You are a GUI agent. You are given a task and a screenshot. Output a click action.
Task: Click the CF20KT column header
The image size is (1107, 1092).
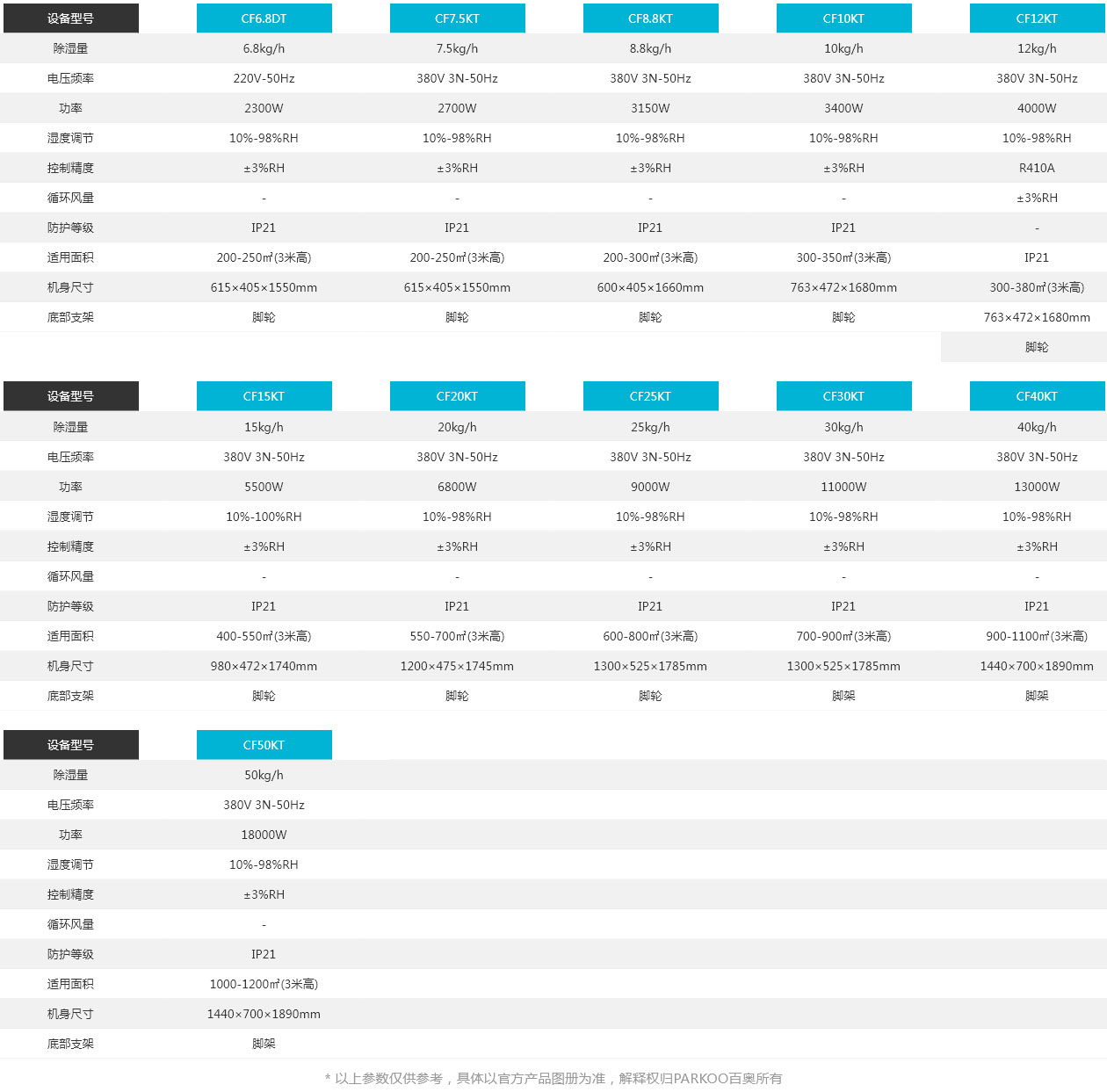(457, 396)
